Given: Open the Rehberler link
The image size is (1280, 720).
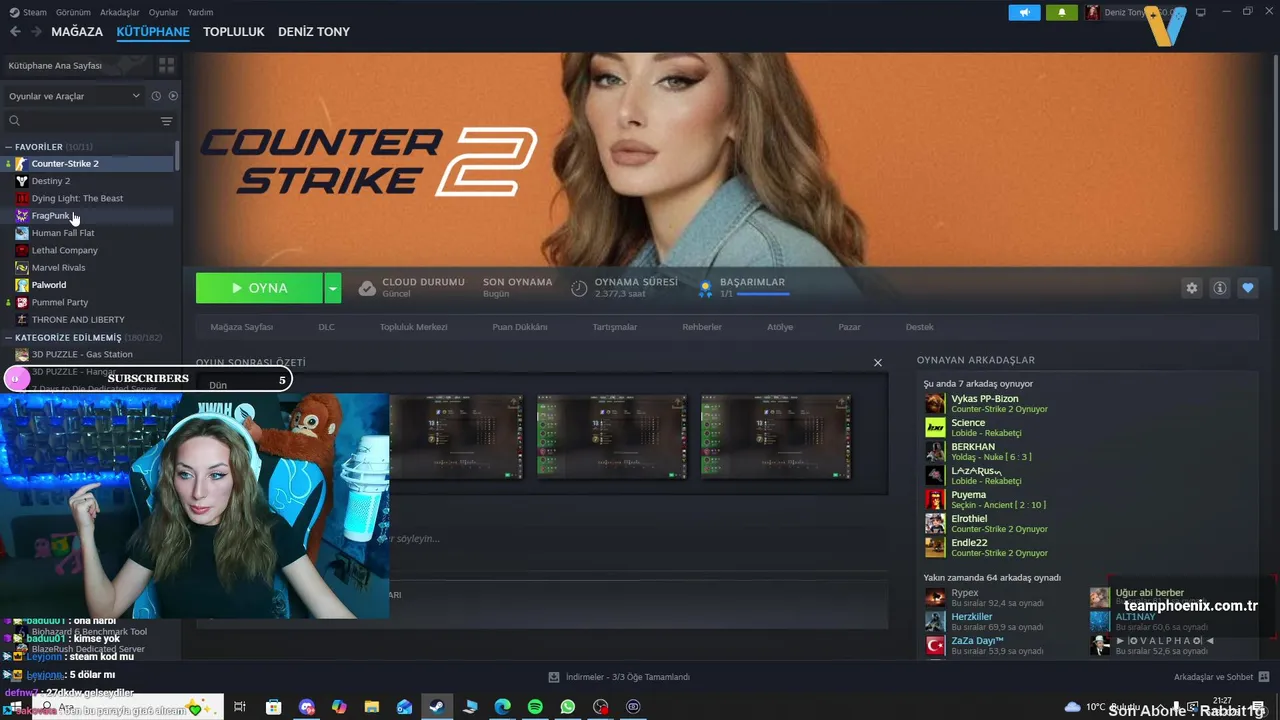Looking at the screenshot, I should (702, 327).
